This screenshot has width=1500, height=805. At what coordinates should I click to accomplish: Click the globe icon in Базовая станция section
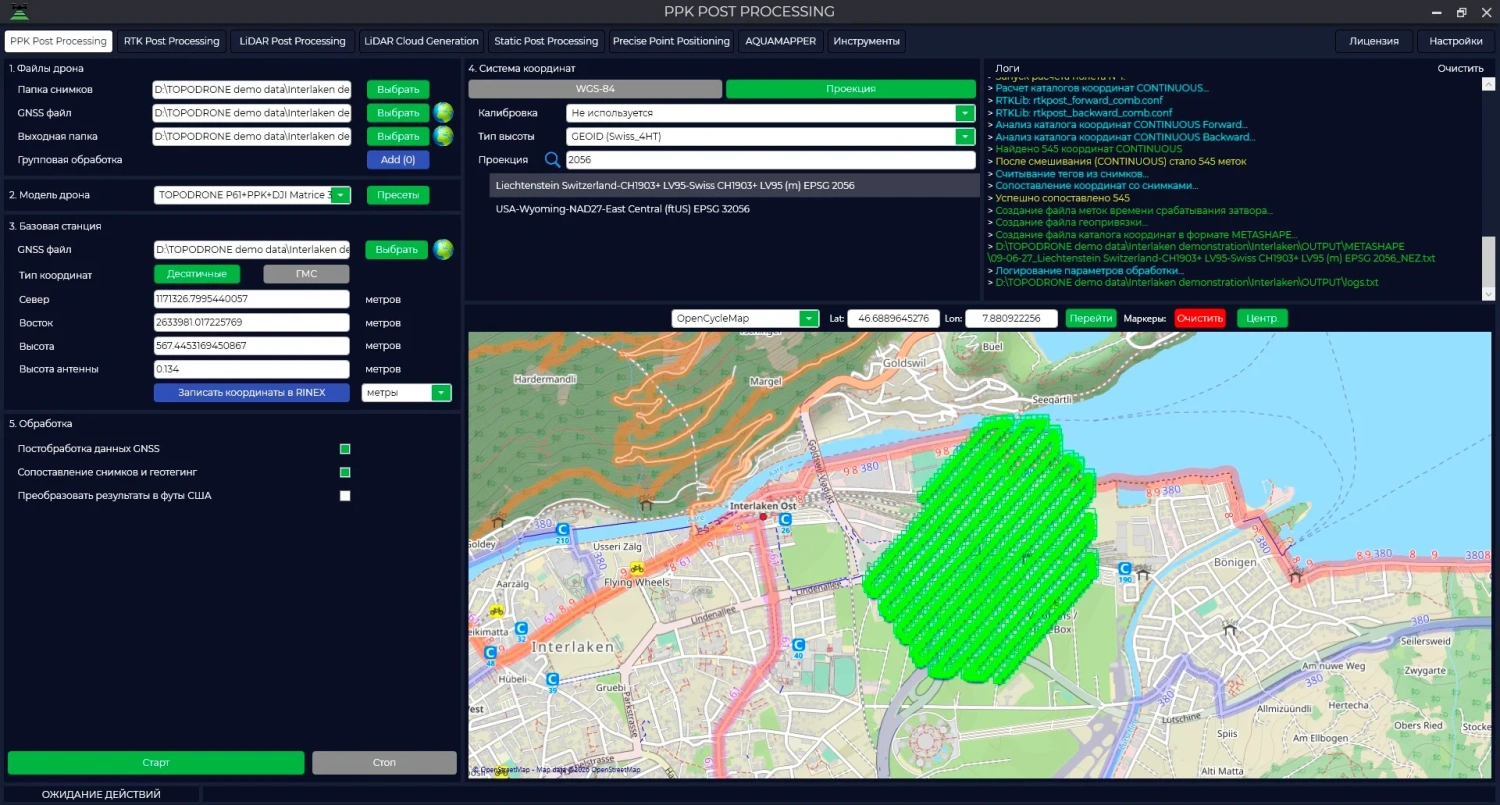[444, 249]
